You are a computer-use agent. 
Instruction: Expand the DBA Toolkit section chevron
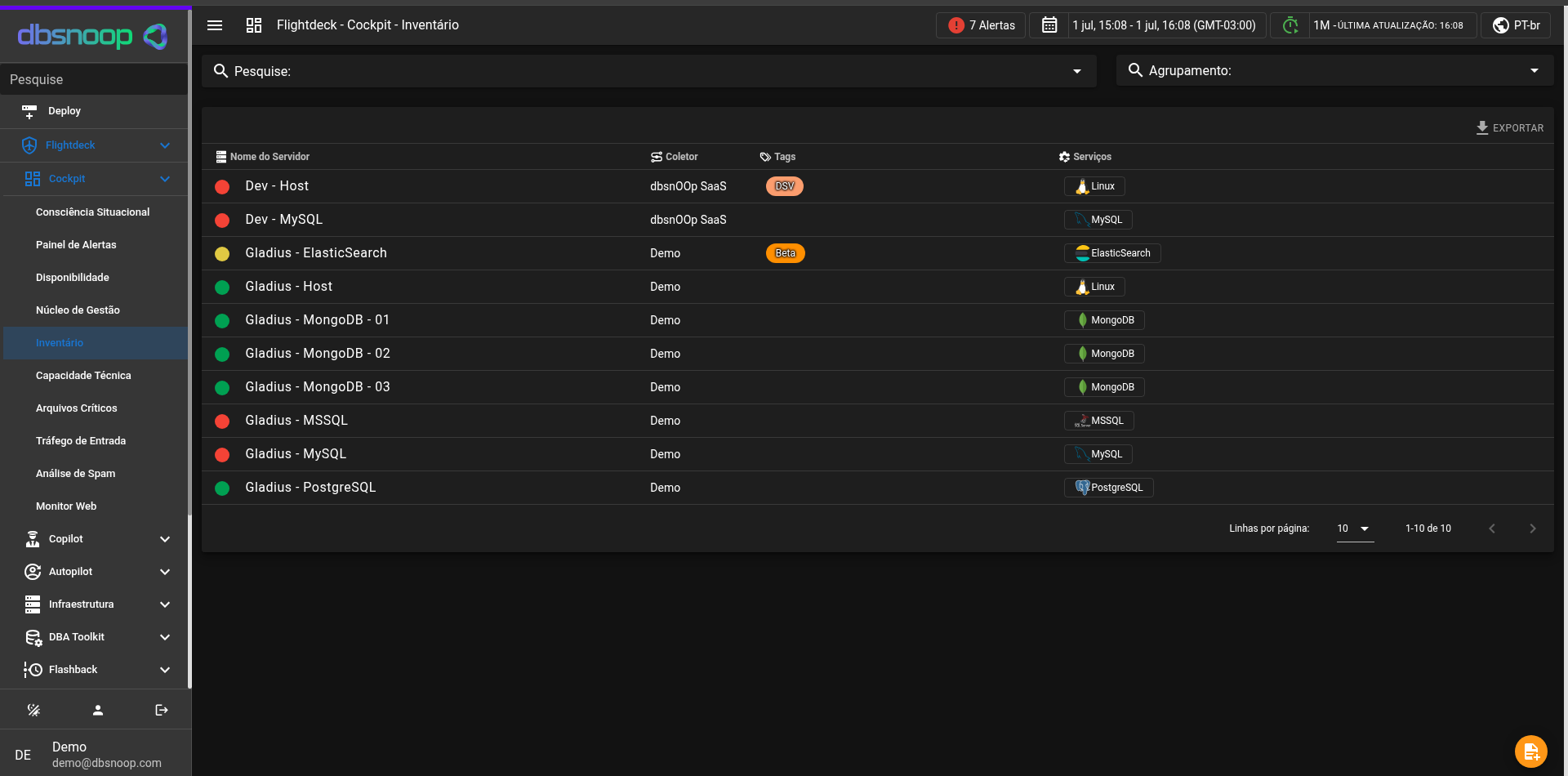pyautogui.click(x=165, y=637)
